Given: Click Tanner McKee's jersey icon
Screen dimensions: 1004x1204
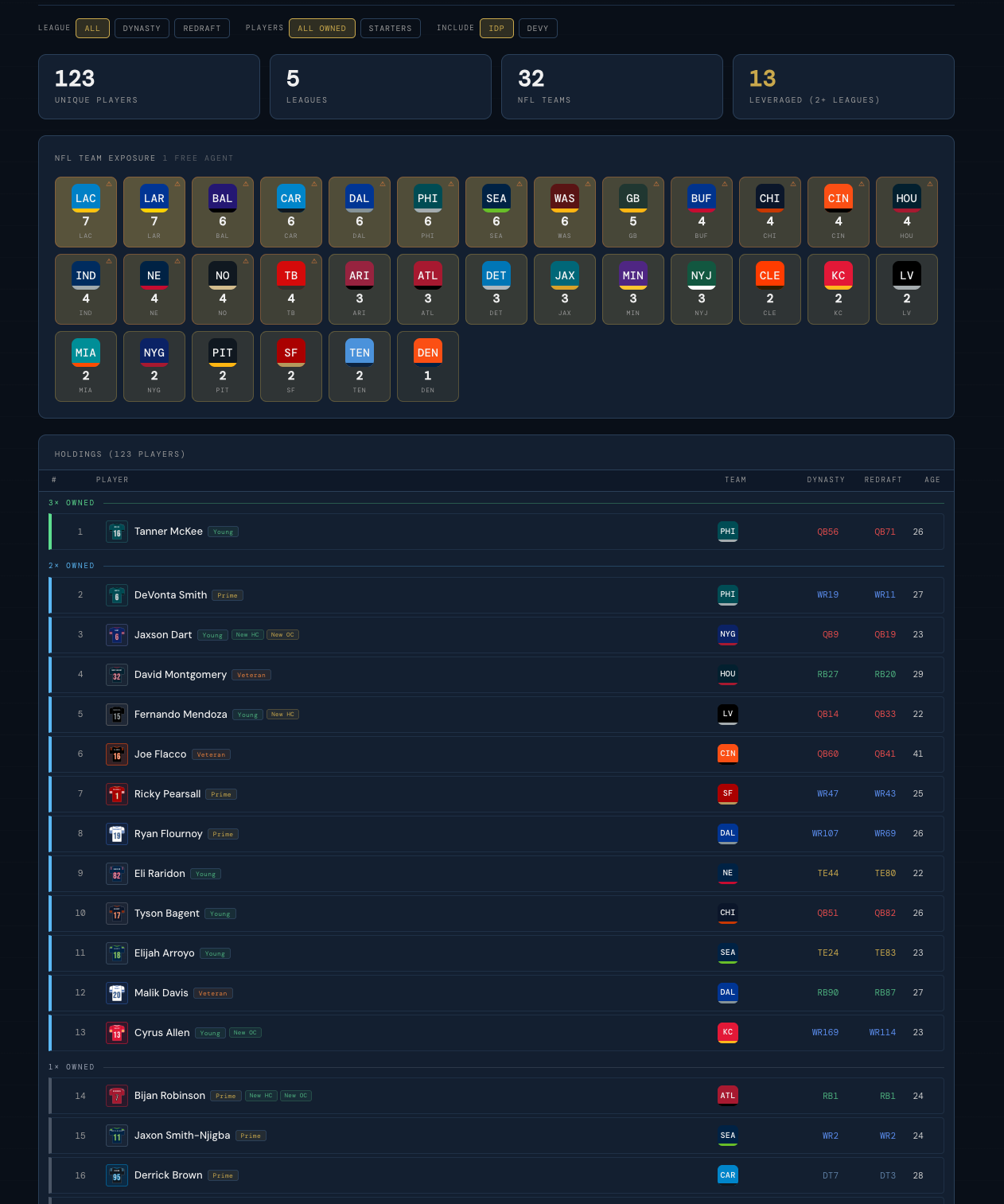Looking at the screenshot, I should pyautogui.click(x=117, y=532).
